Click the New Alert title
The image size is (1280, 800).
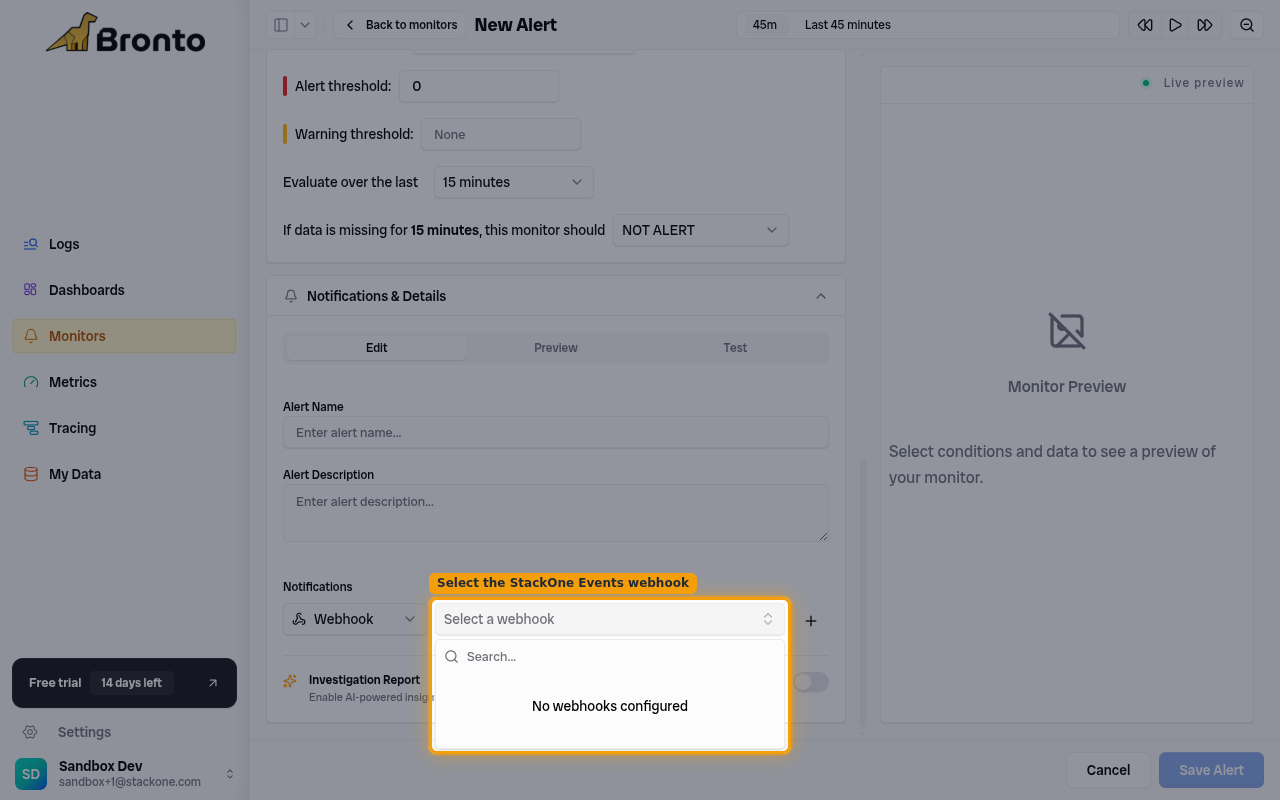click(516, 25)
